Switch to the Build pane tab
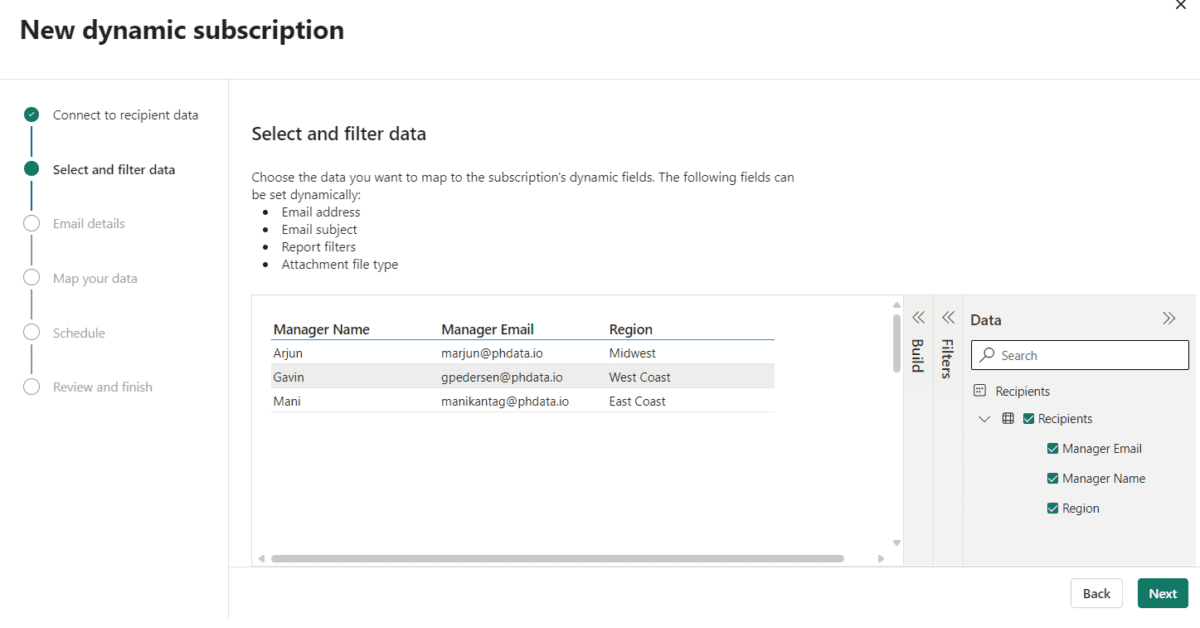This screenshot has height=628, width=1200. pos(918,355)
